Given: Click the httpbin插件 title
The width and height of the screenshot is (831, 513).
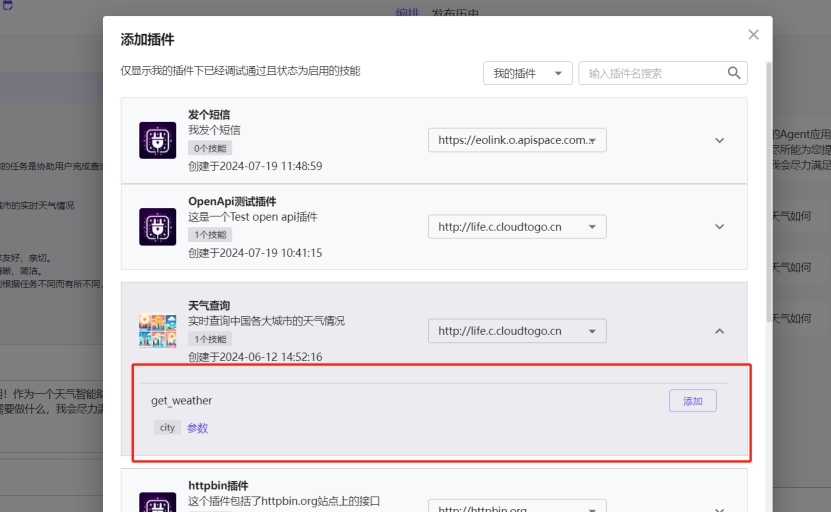Looking at the screenshot, I should pos(218,485).
